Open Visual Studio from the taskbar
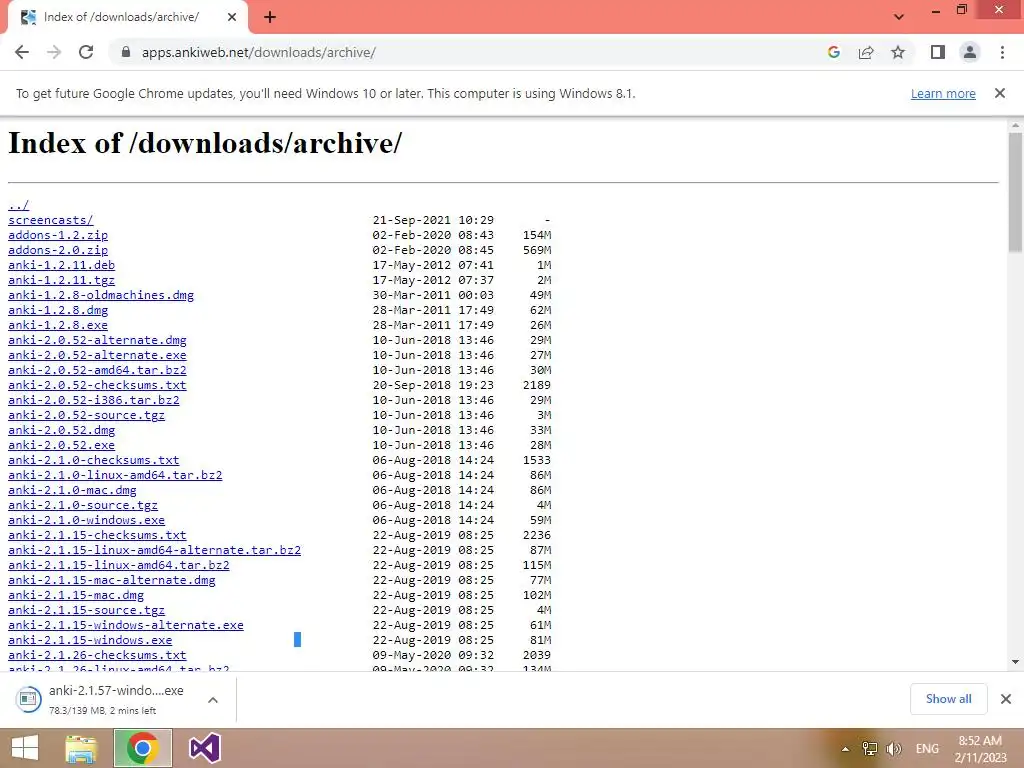The height and width of the screenshot is (768, 1024). coord(204,748)
